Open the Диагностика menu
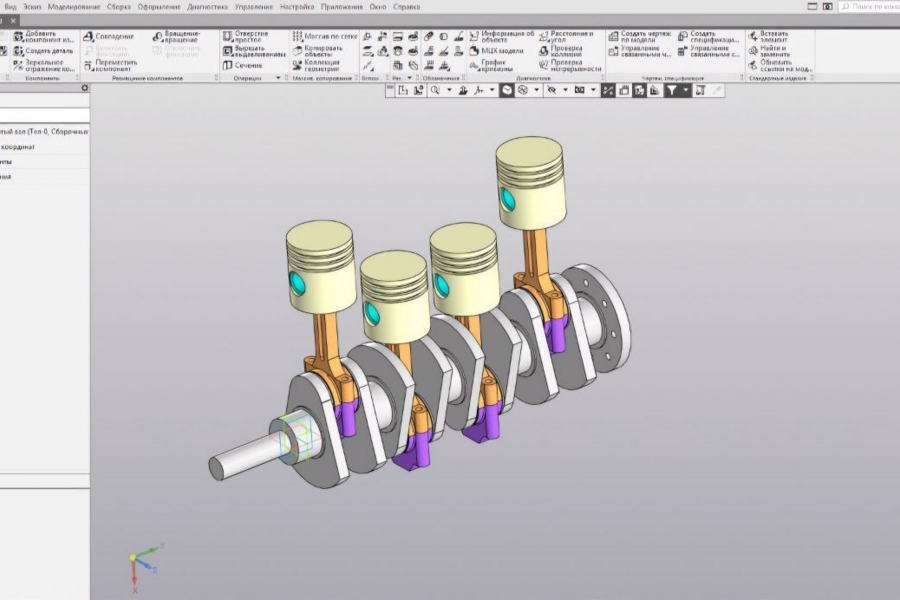The image size is (900, 600). pyautogui.click(x=207, y=7)
